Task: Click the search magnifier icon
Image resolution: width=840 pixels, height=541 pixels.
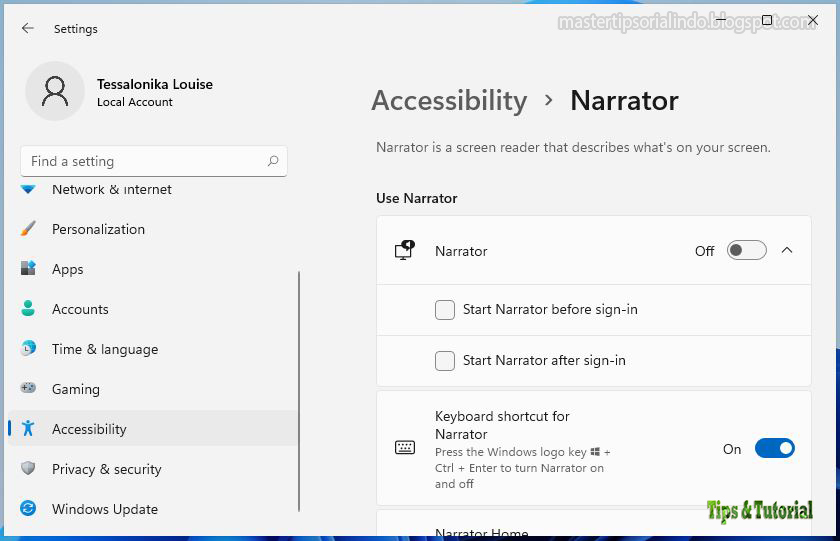Action: (x=273, y=161)
